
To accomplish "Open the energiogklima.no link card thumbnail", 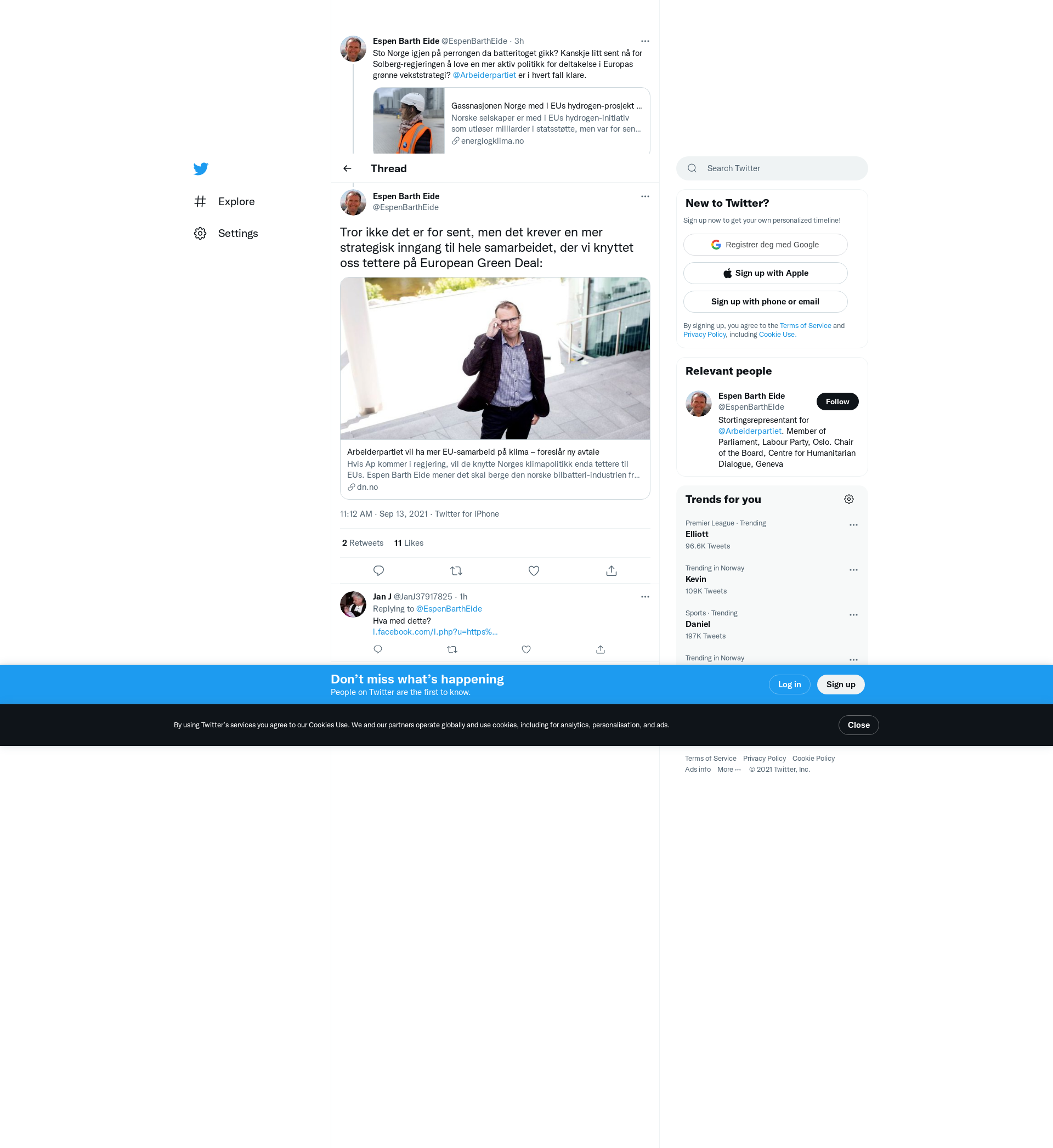I will point(409,121).
